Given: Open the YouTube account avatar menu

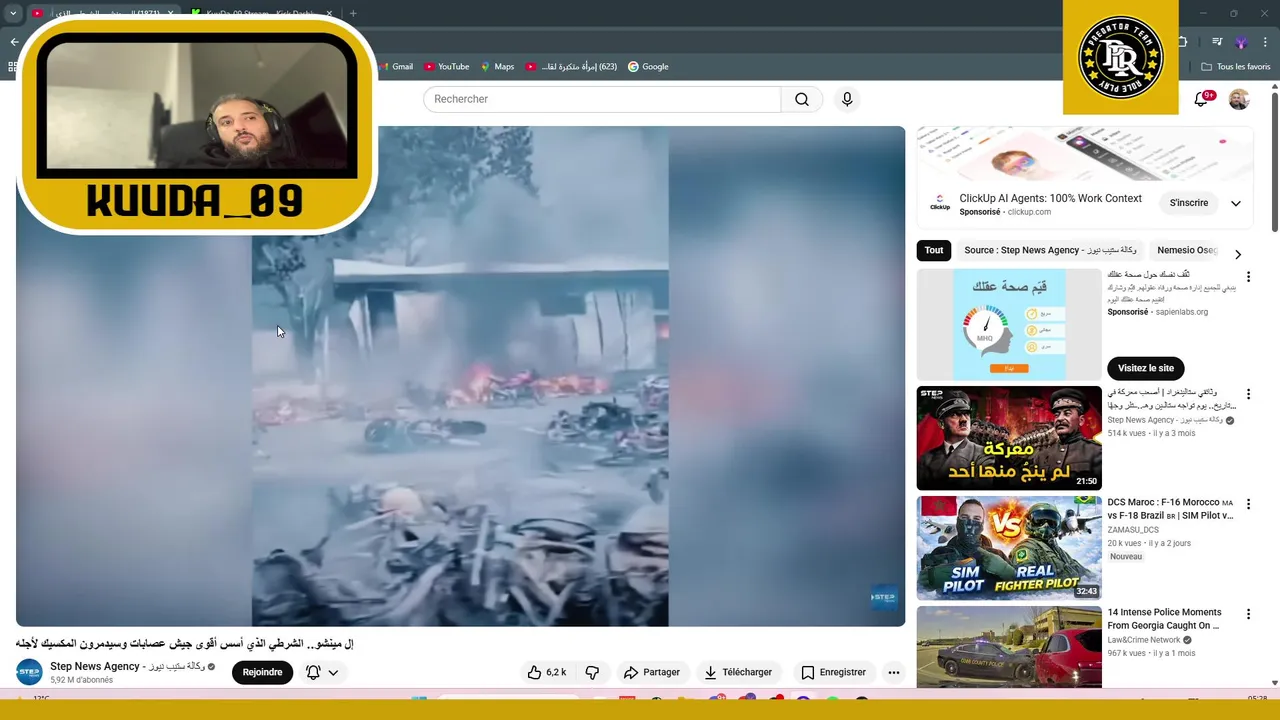Looking at the screenshot, I should (1239, 99).
